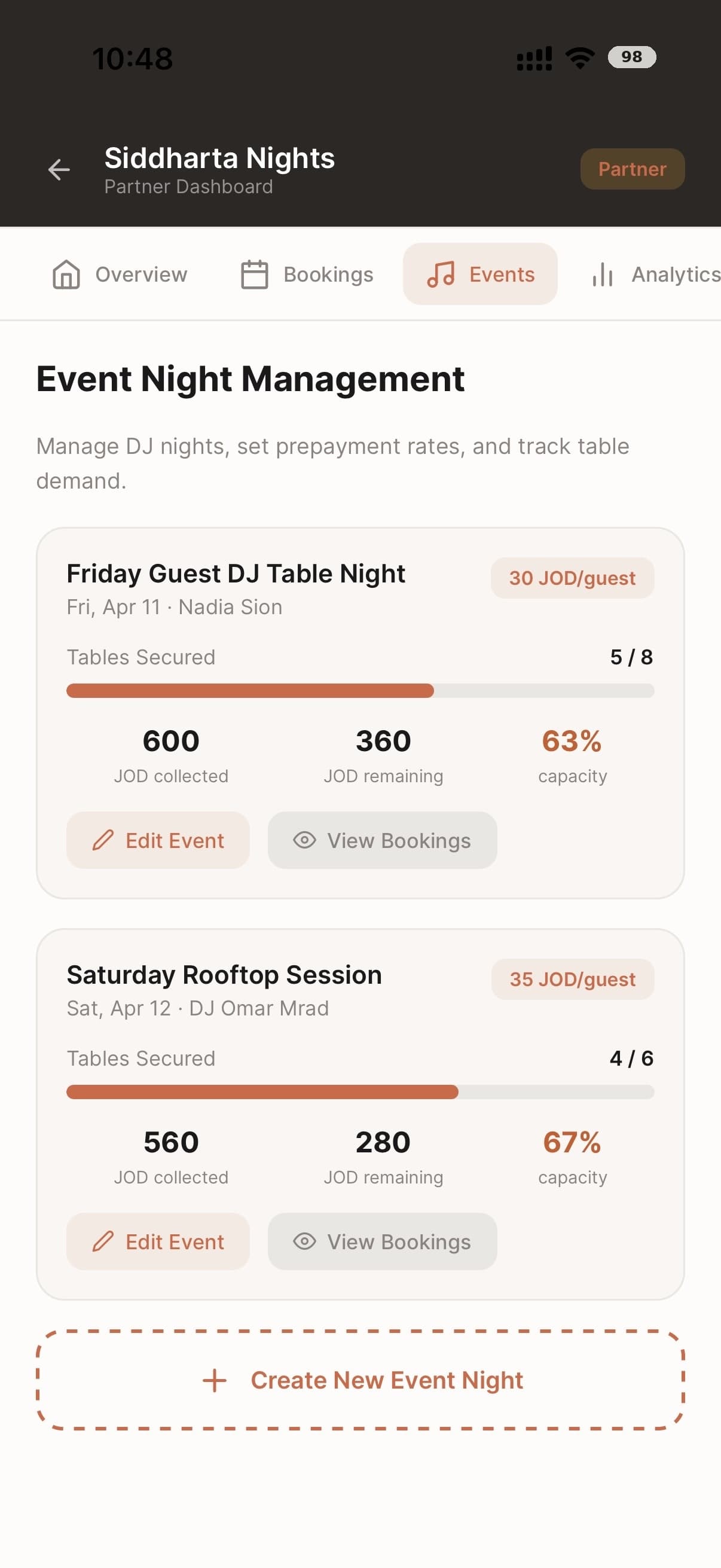Create New Event Night
Screen dimensions: 721x1568
coord(360,1380)
